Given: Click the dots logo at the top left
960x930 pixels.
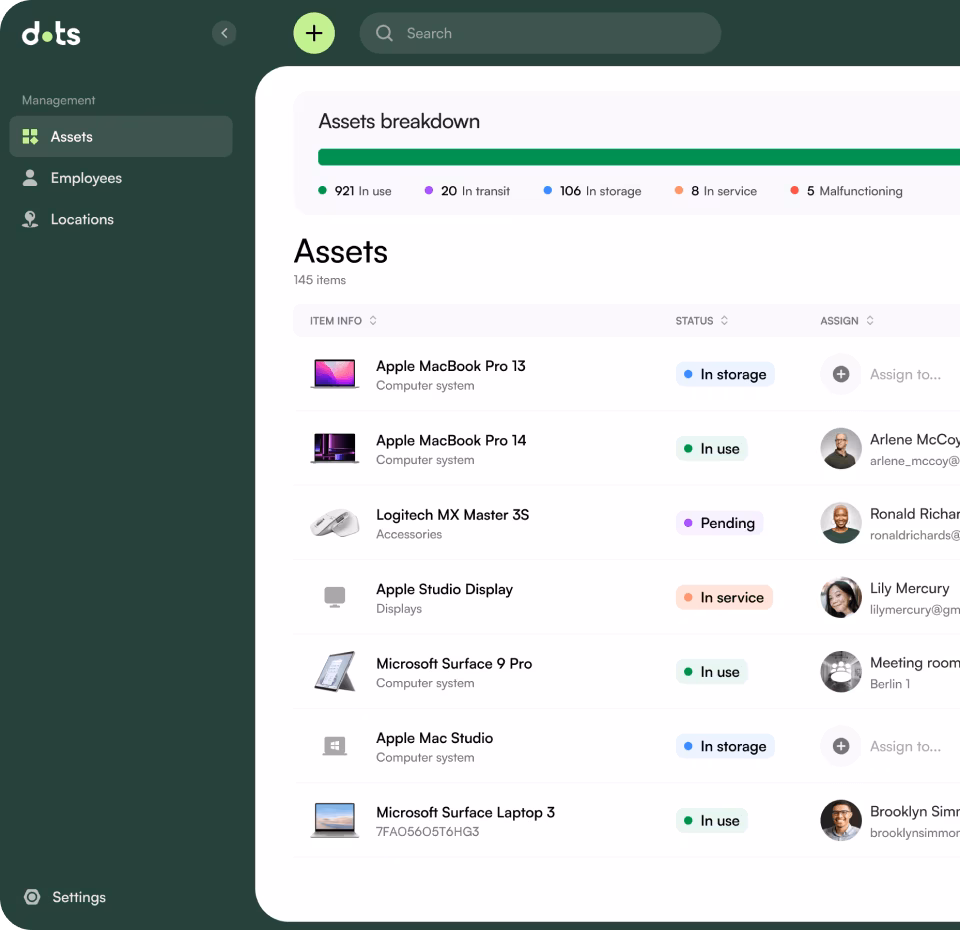Looking at the screenshot, I should coord(50,33).
